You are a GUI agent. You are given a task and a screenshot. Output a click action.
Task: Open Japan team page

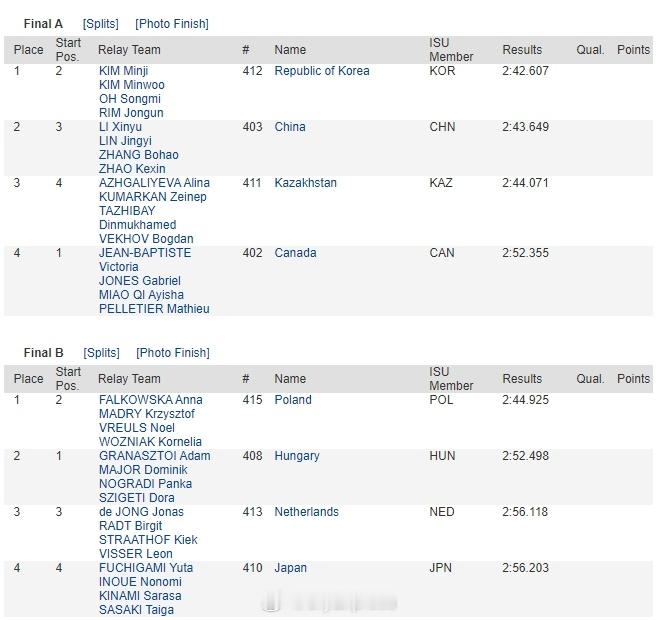click(290, 568)
